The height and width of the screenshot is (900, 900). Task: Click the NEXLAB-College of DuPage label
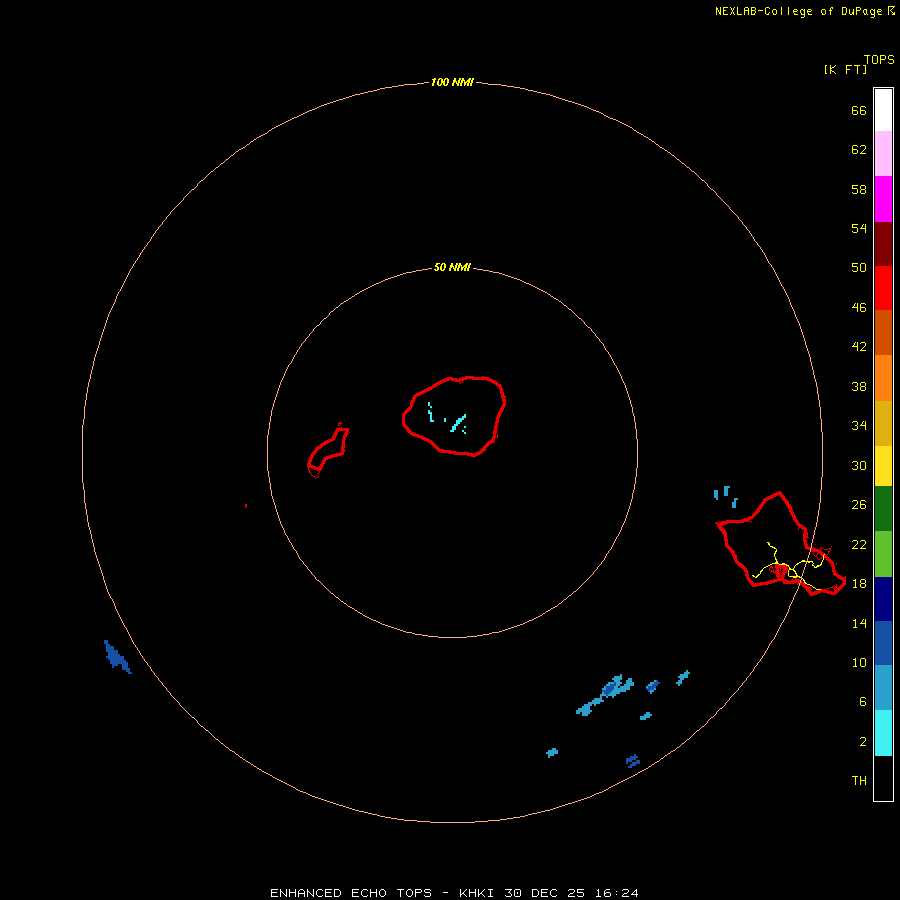click(x=798, y=11)
